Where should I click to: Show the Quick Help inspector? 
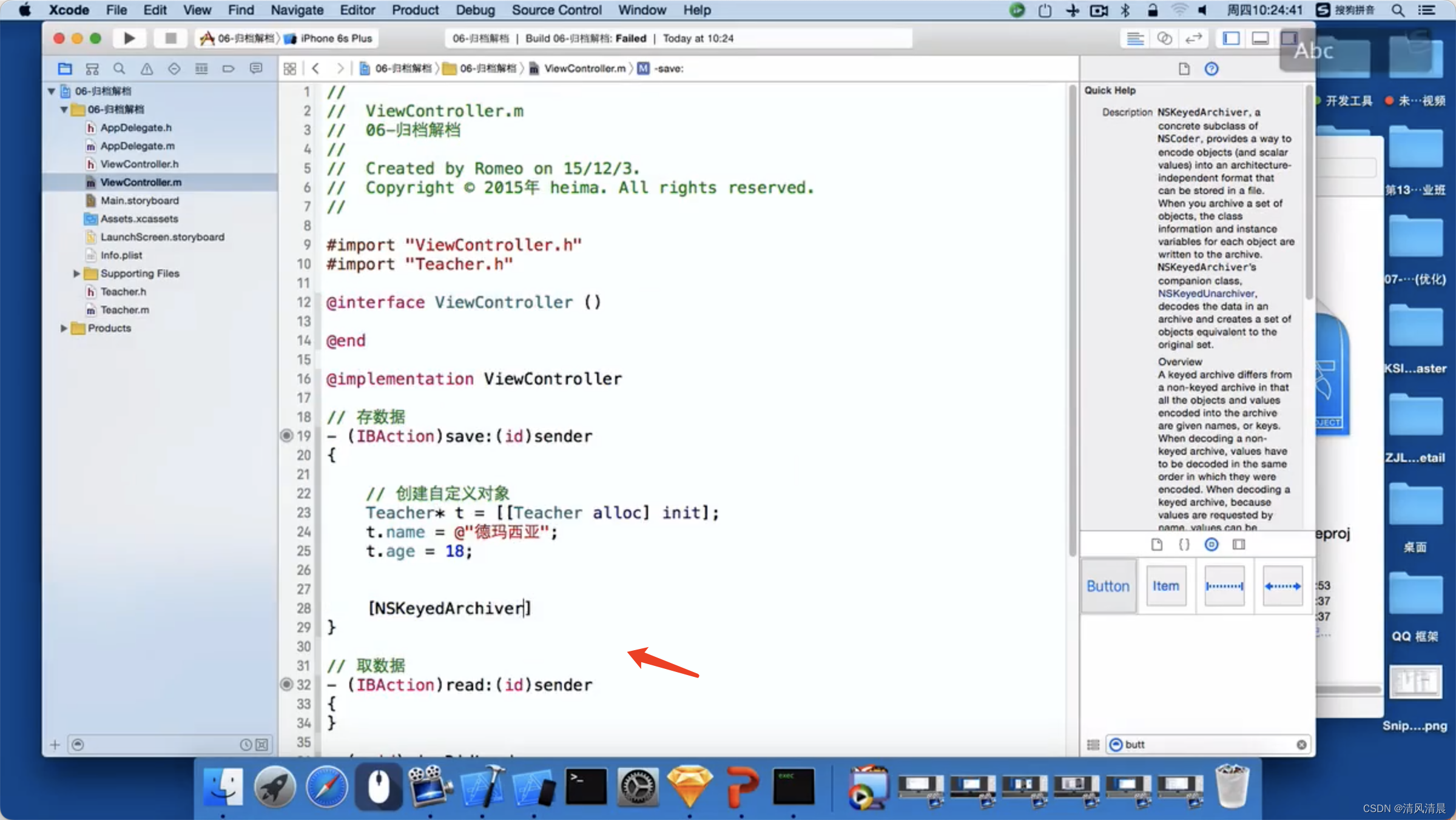1212,69
